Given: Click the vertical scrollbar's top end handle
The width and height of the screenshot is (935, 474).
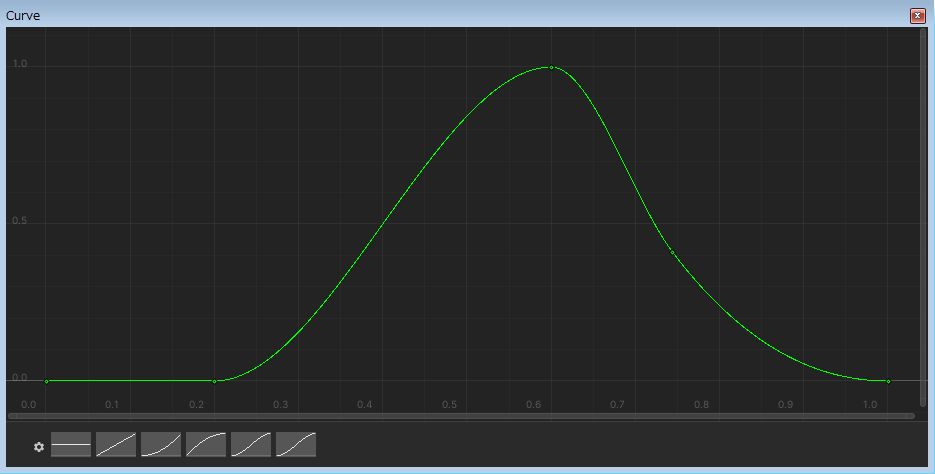Looking at the screenshot, I should pos(923,32).
